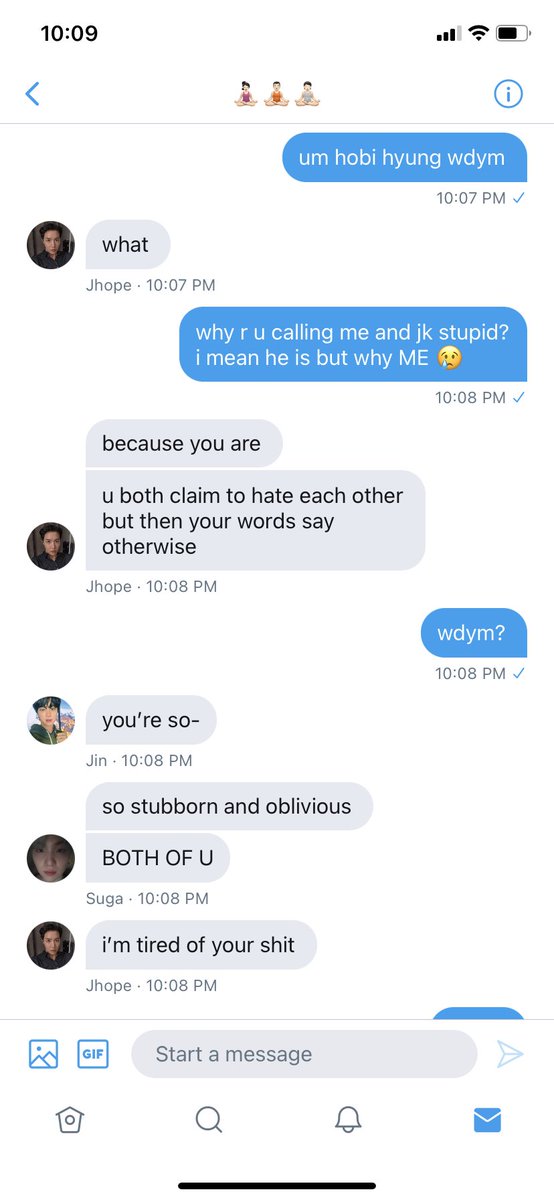Open Jin's profile avatar
This screenshot has width=554, height=1200.
(50, 720)
